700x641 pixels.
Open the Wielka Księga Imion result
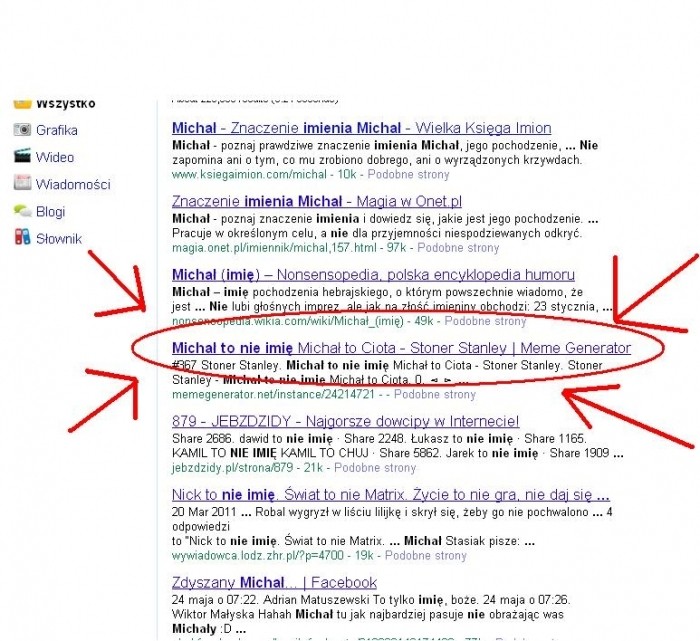361,128
